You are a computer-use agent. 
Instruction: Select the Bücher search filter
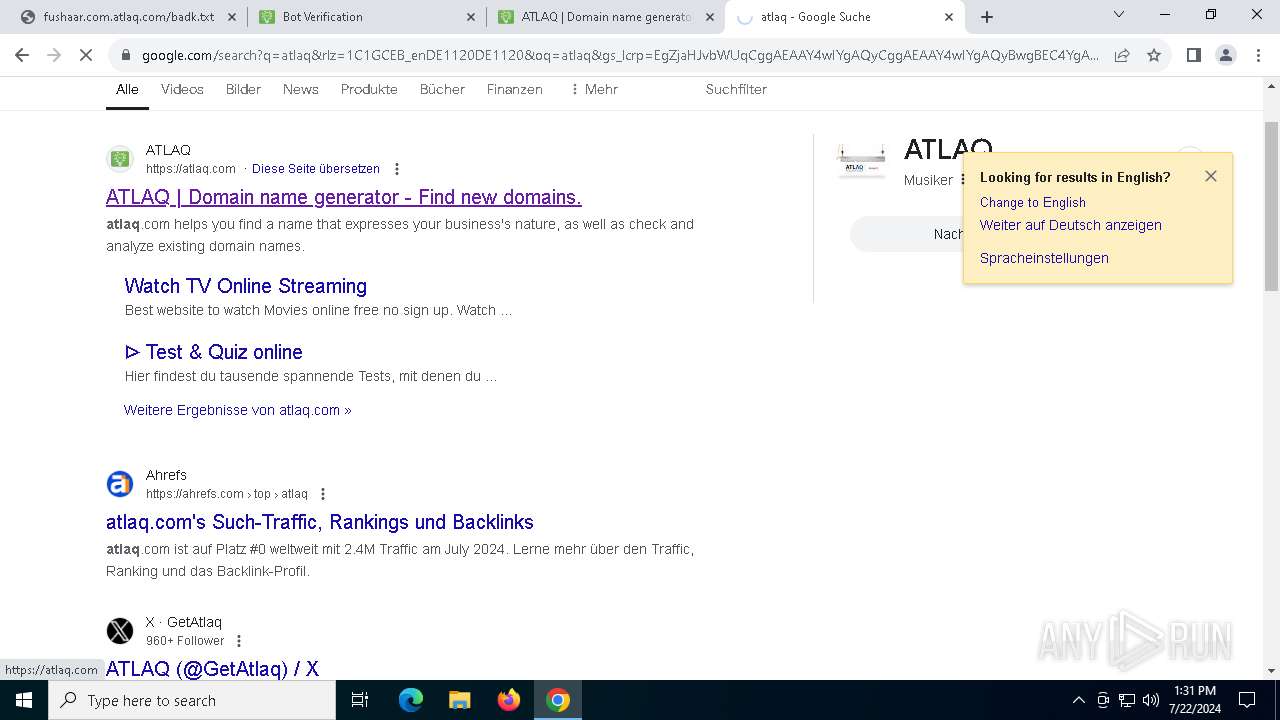(x=442, y=89)
